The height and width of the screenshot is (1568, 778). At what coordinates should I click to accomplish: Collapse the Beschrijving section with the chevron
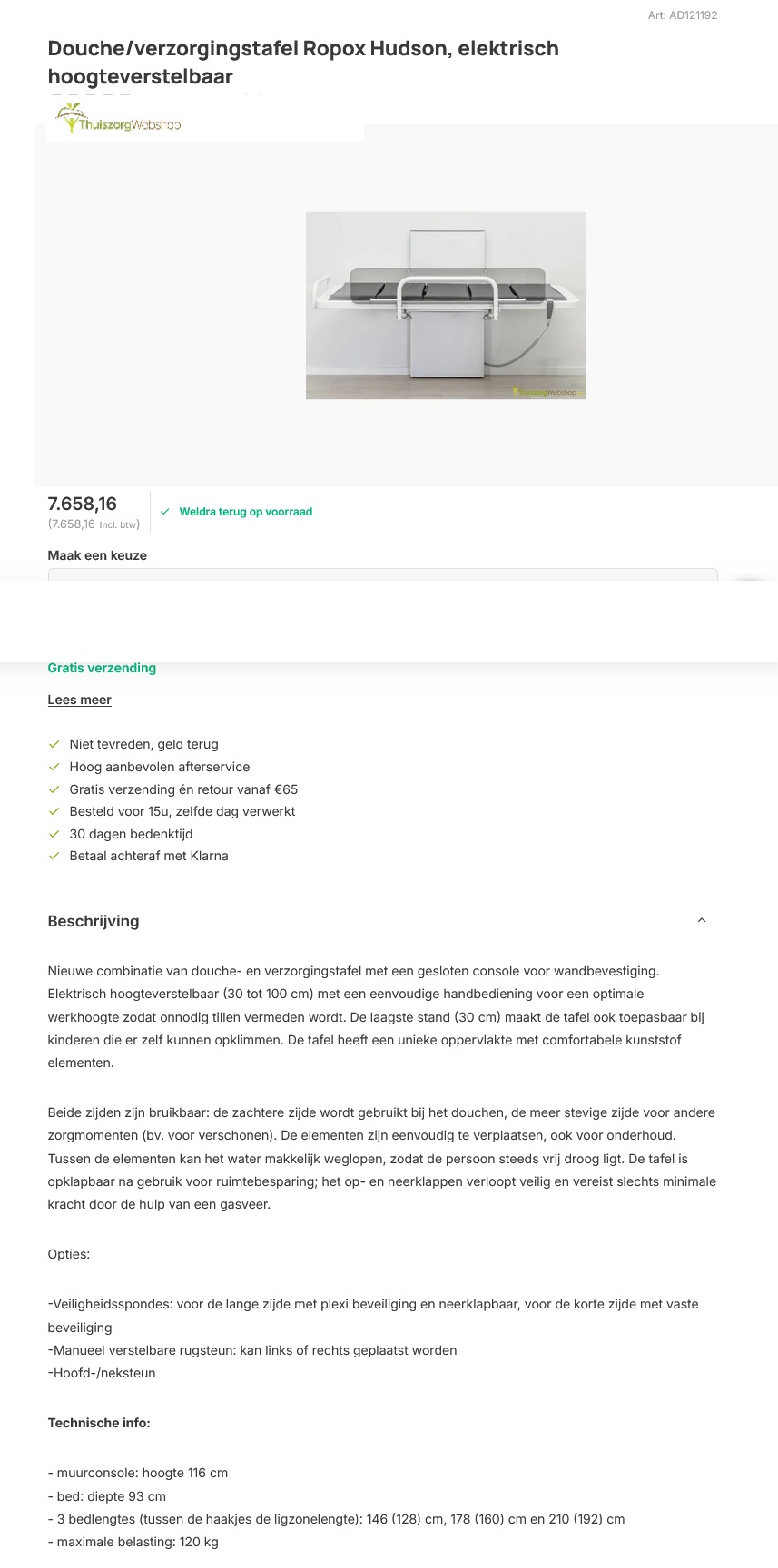(702, 919)
